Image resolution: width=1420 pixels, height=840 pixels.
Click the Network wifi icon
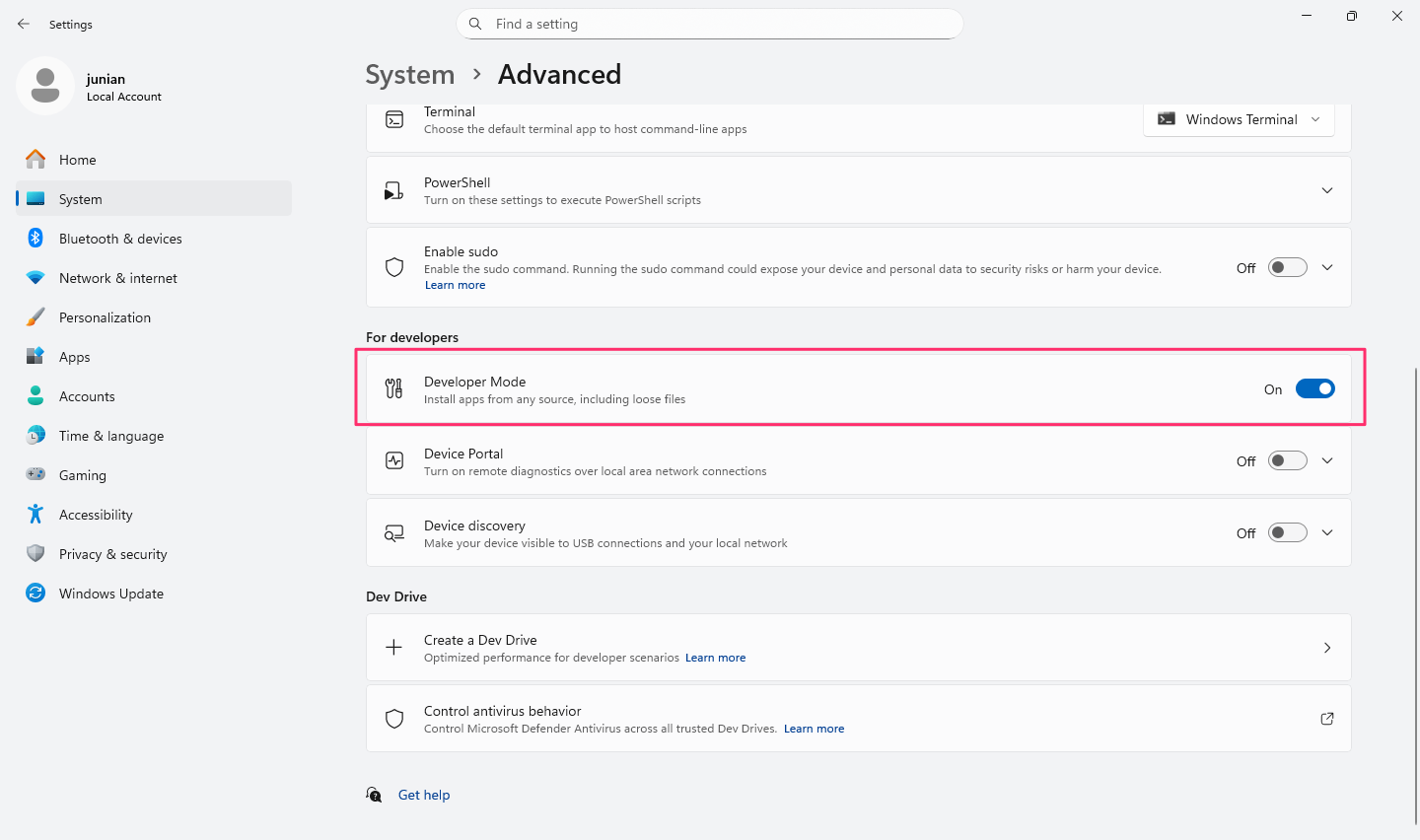(x=35, y=278)
